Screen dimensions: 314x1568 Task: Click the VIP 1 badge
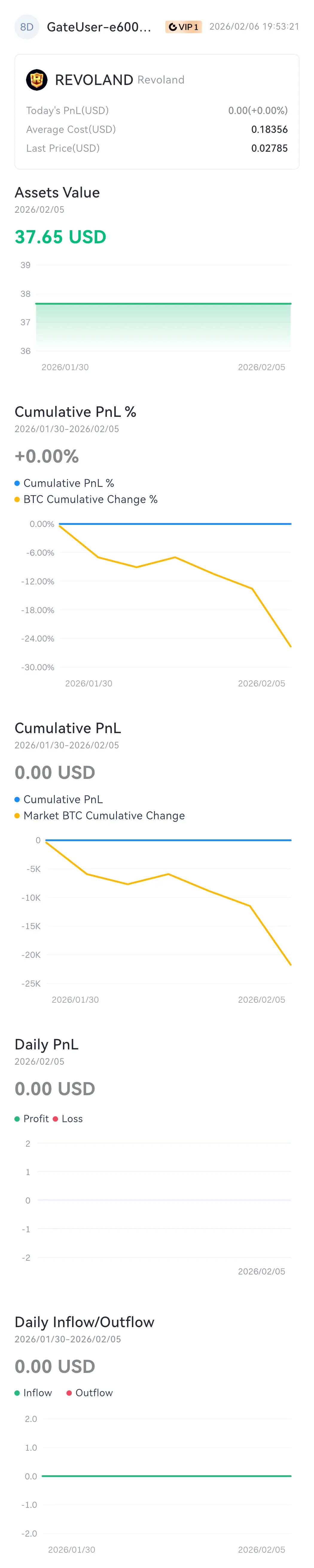[x=183, y=27]
